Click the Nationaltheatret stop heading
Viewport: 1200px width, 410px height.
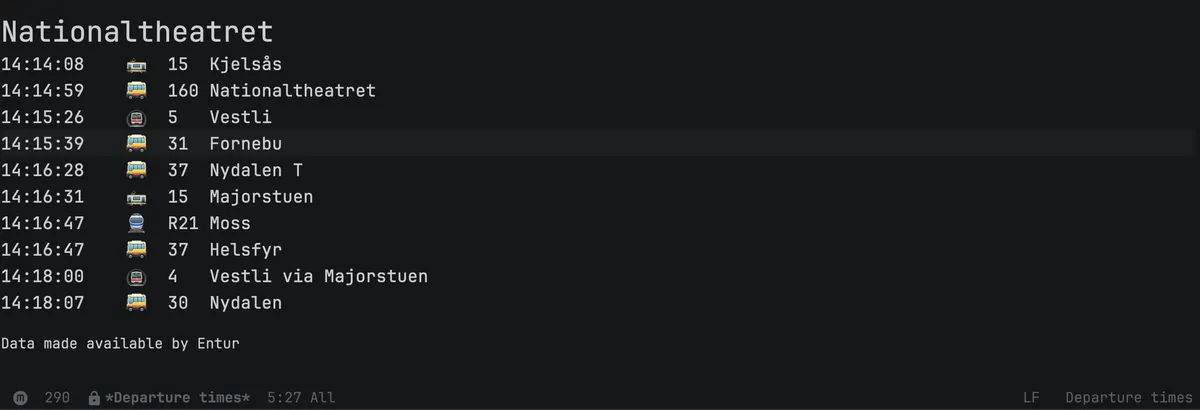pyautogui.click(x=137, y=32)
